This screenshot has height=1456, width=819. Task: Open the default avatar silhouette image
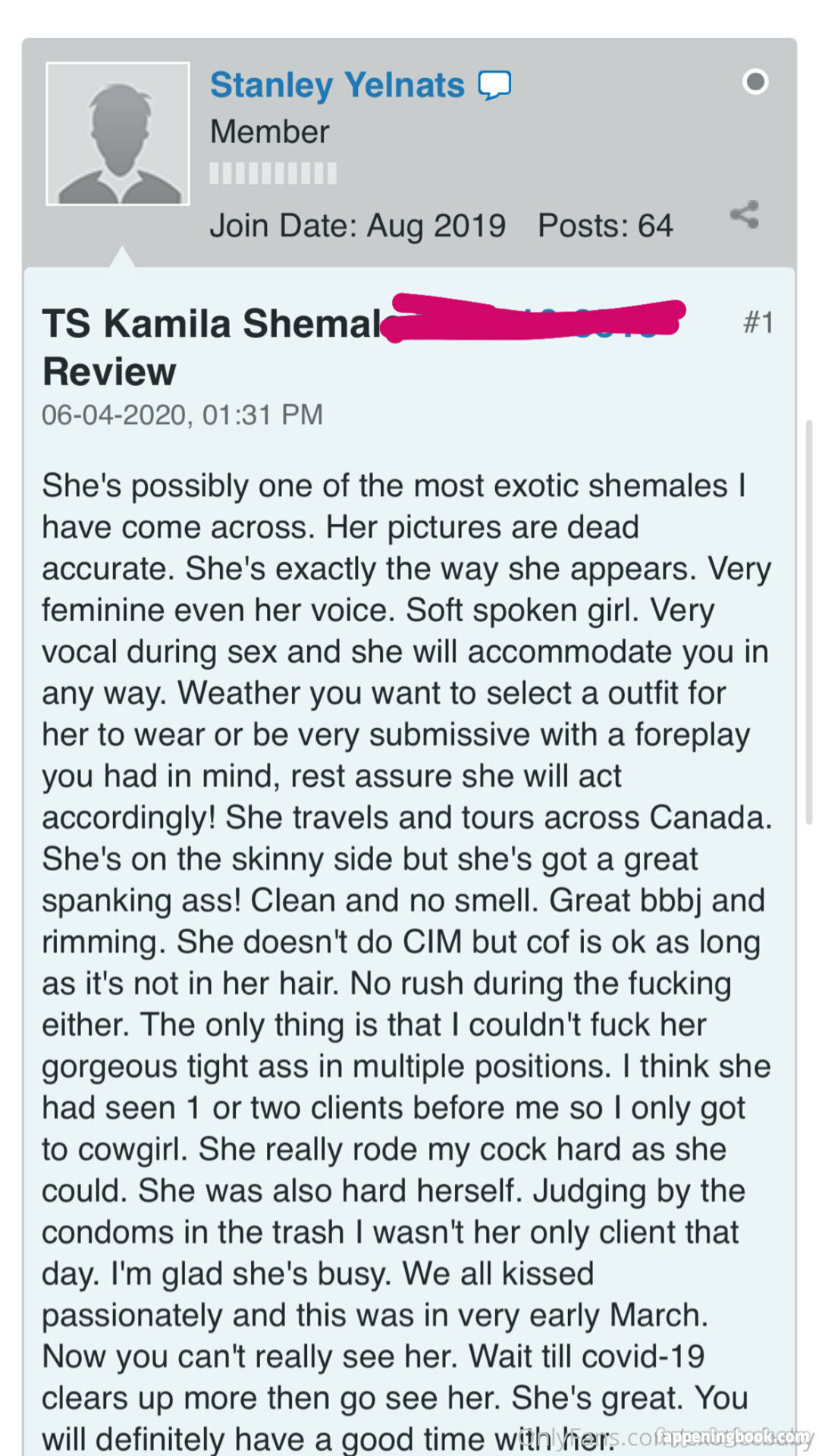click(118, 134)
